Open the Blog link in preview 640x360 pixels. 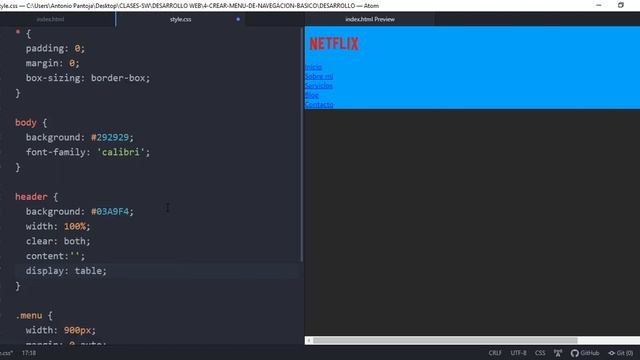311,95
